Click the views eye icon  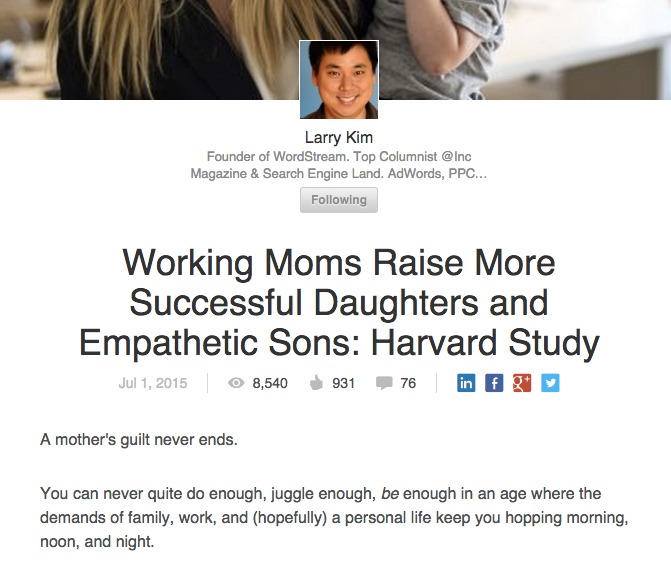coord(236,383)
